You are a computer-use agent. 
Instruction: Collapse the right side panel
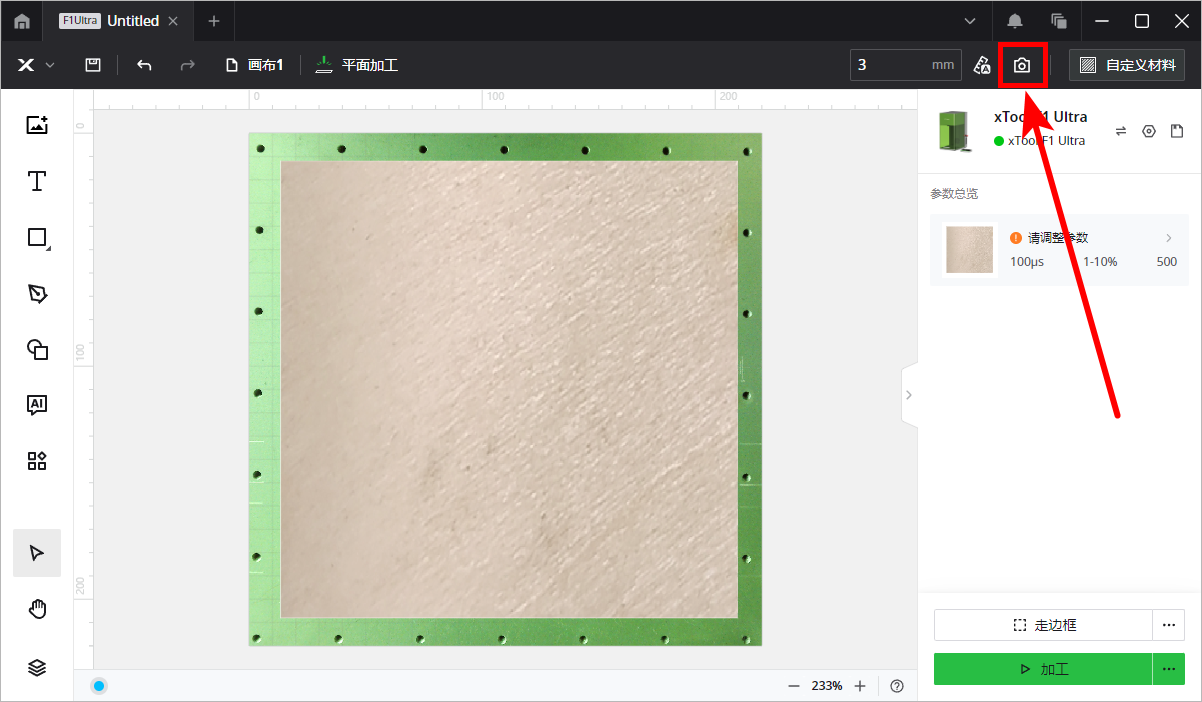click(x=908, y=395)
